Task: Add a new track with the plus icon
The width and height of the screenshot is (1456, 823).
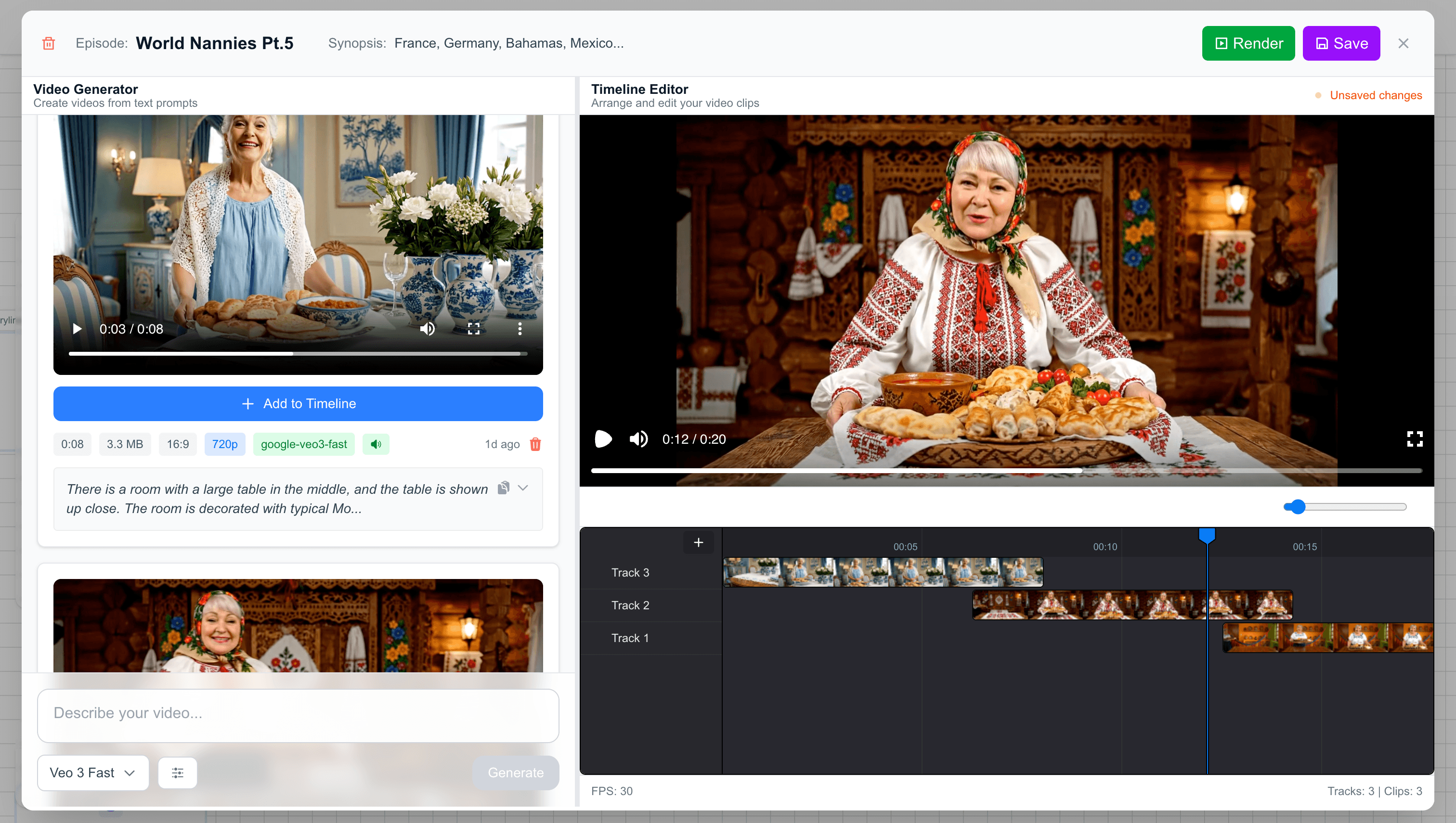Action: point(698,542)
